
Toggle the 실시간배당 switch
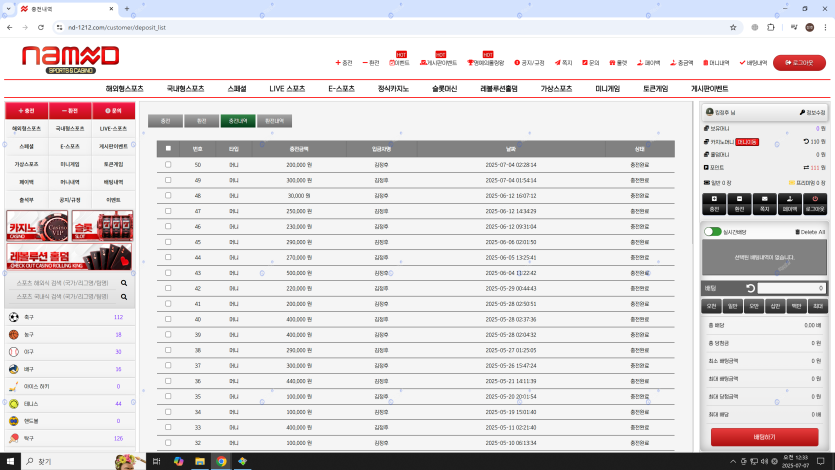click(712, 232)
